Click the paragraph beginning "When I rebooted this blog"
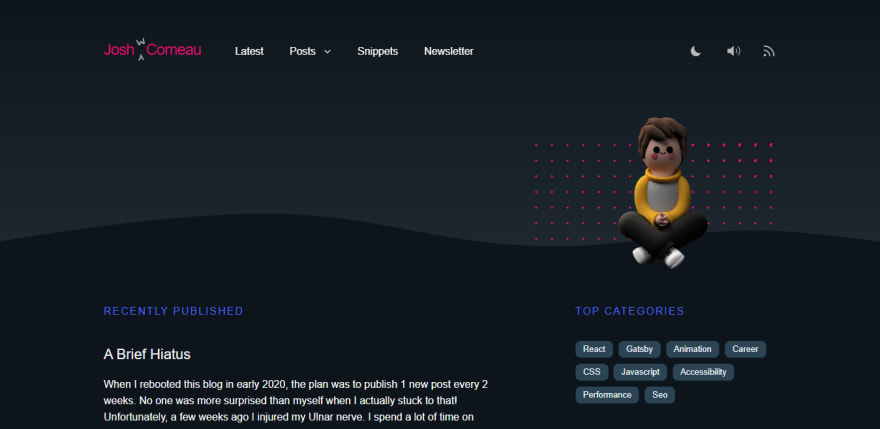Viewport: 880px width, 429px height. tap(296, 401)
